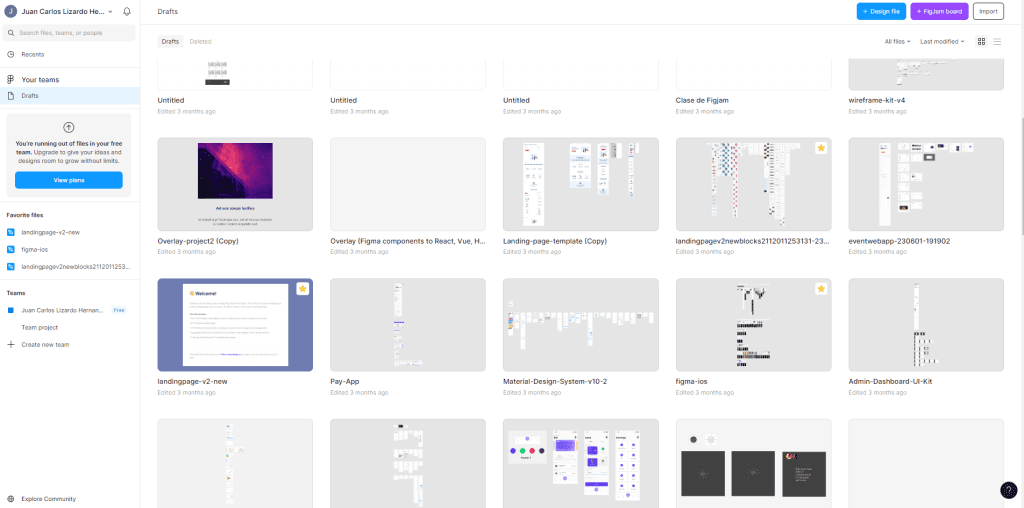Click the Pay-App file name
The image size is (1024, 508).
[x=345, y=381]
